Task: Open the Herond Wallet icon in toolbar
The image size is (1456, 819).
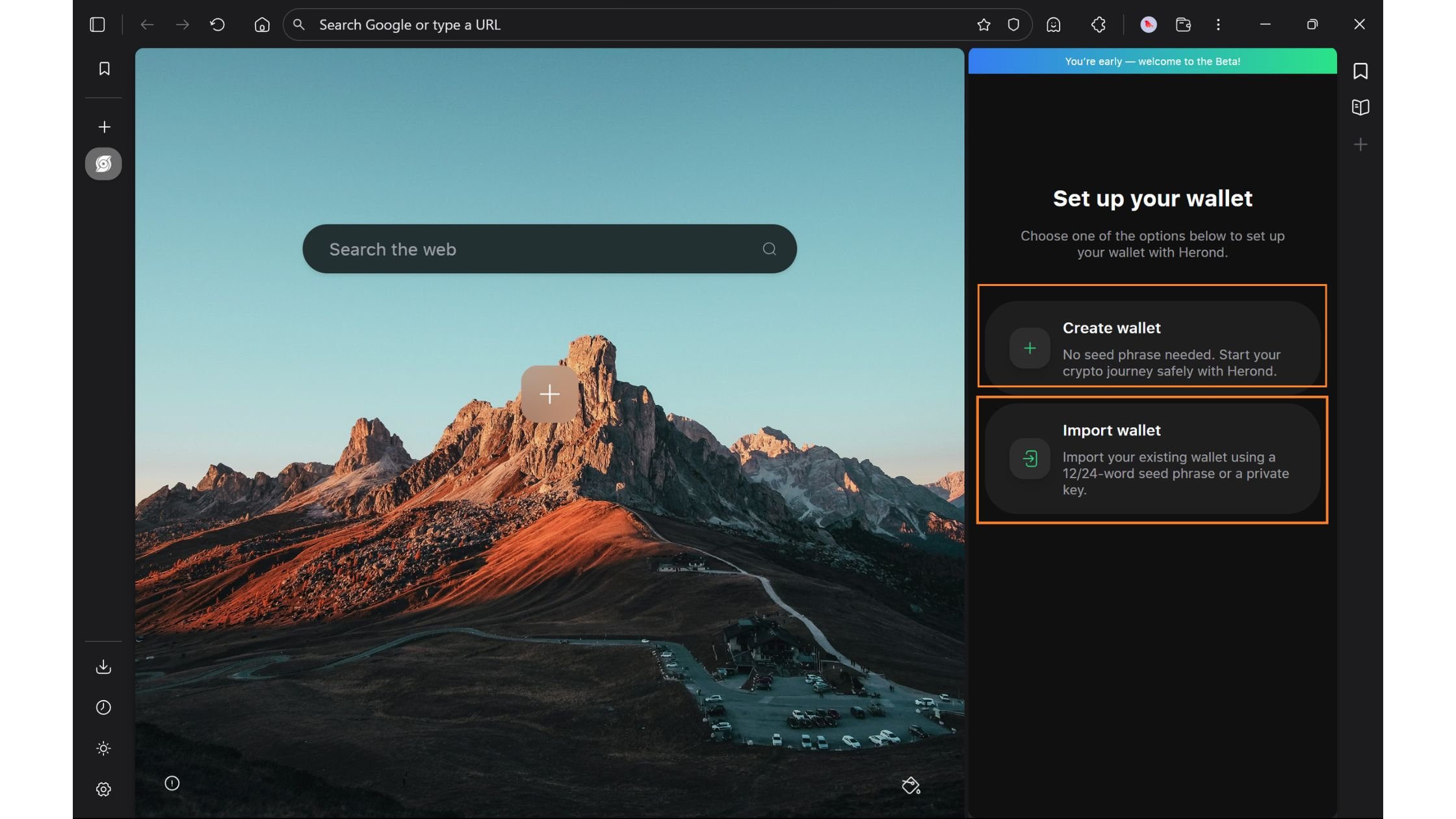Action: pyautogui.click(x=1183, y=24)
